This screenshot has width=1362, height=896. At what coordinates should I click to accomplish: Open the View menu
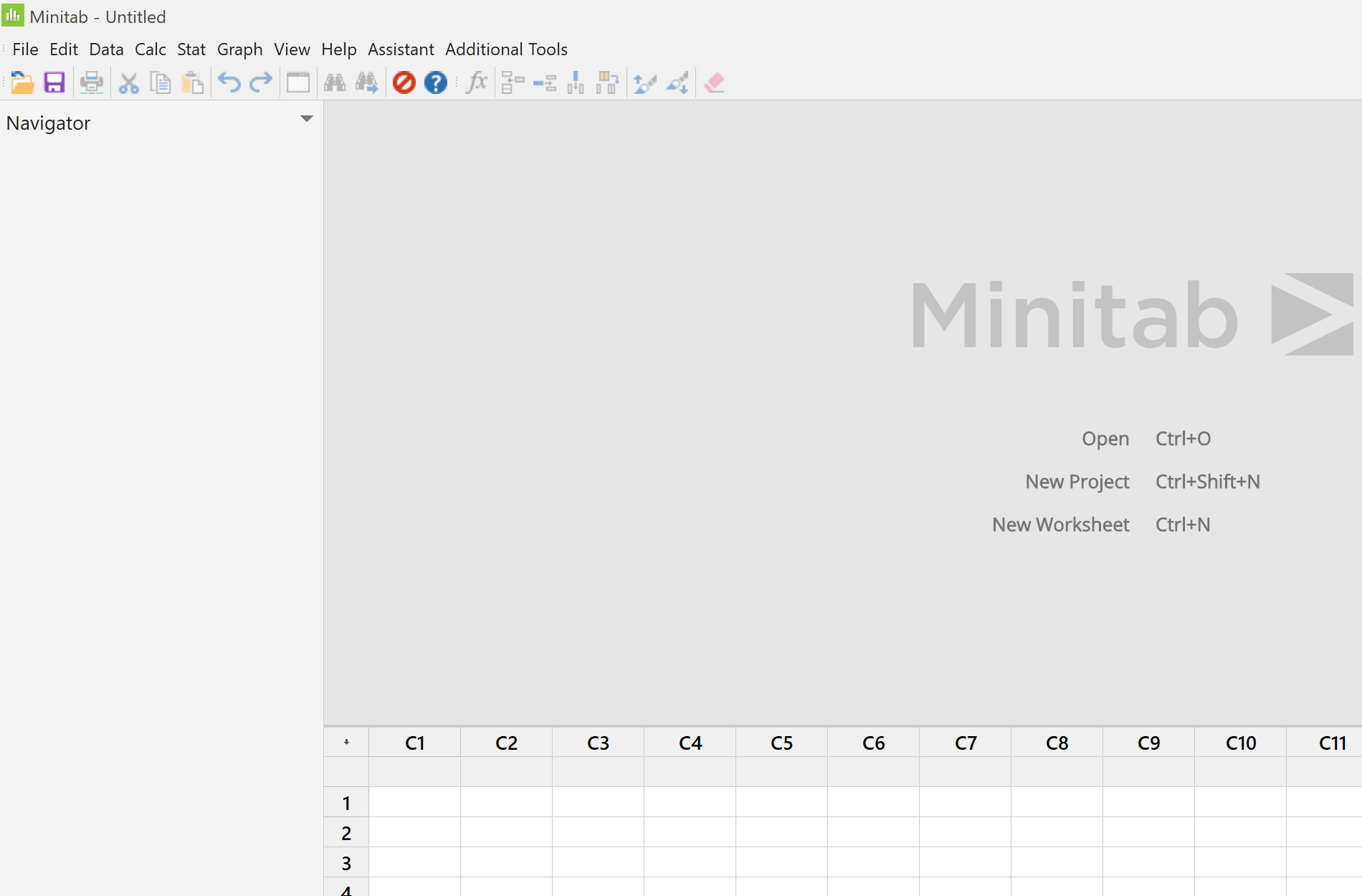(292, 49)
